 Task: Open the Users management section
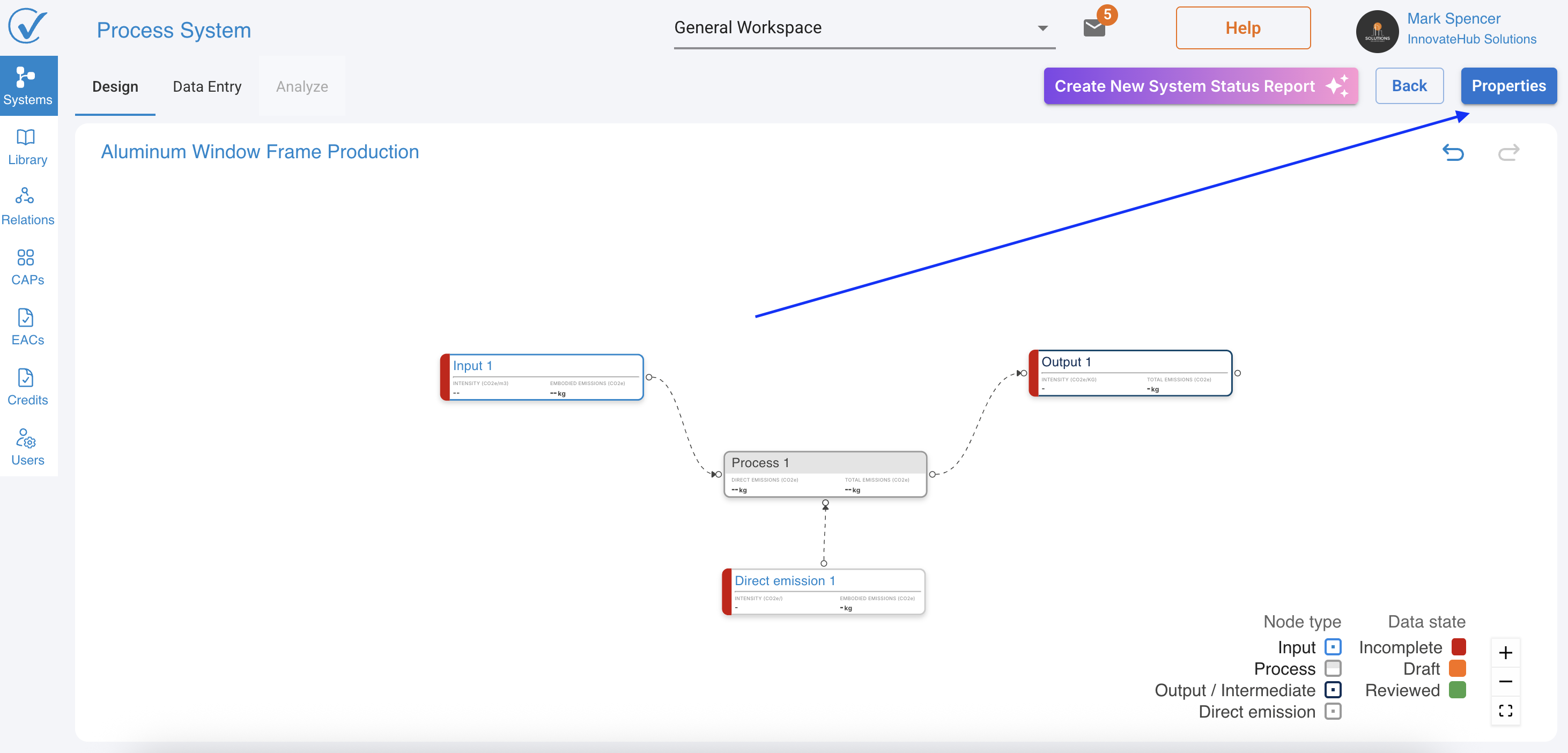[x=27, y=447]
